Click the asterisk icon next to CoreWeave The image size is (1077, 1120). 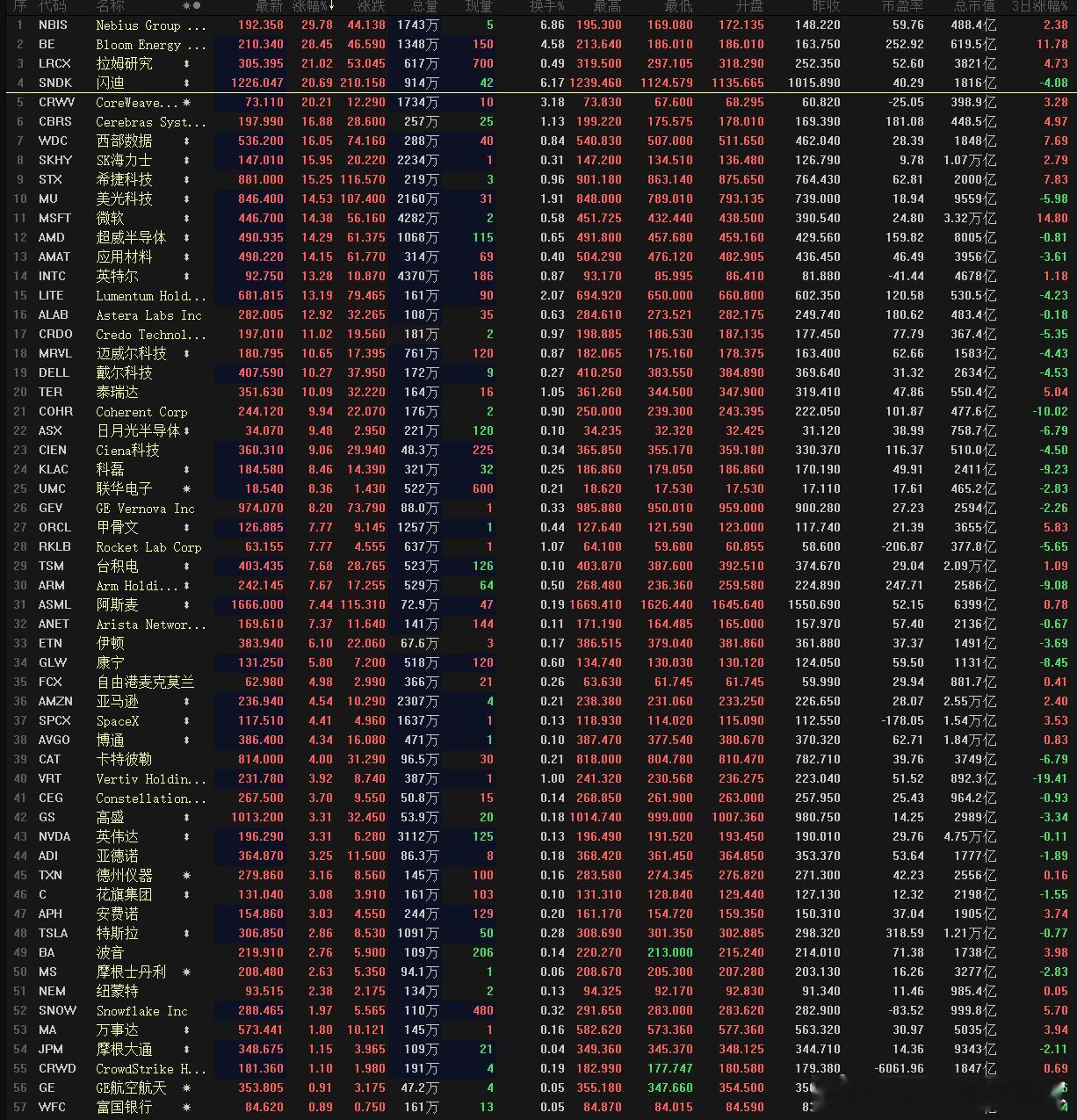(186, 103)
